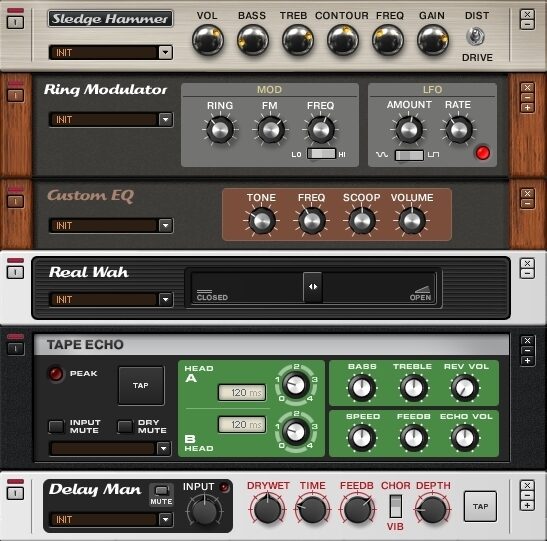
Task: Click the Delay Man DRYWET knob
Action: 268,510
